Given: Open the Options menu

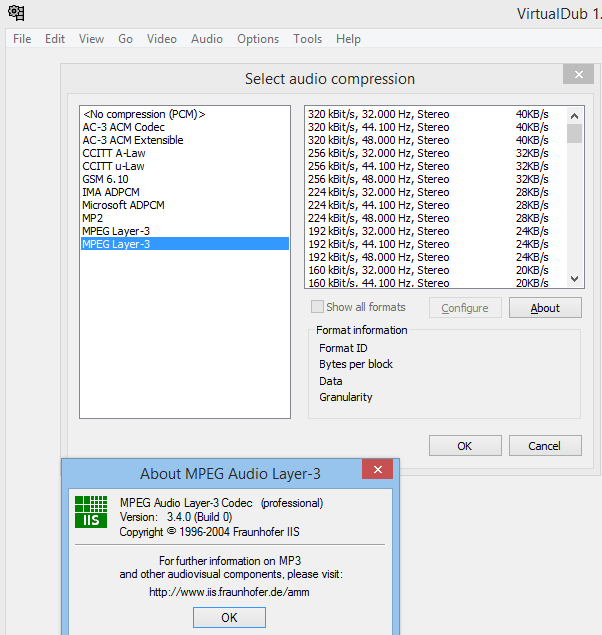Looking at the screenshot, I should coord(258,39).
